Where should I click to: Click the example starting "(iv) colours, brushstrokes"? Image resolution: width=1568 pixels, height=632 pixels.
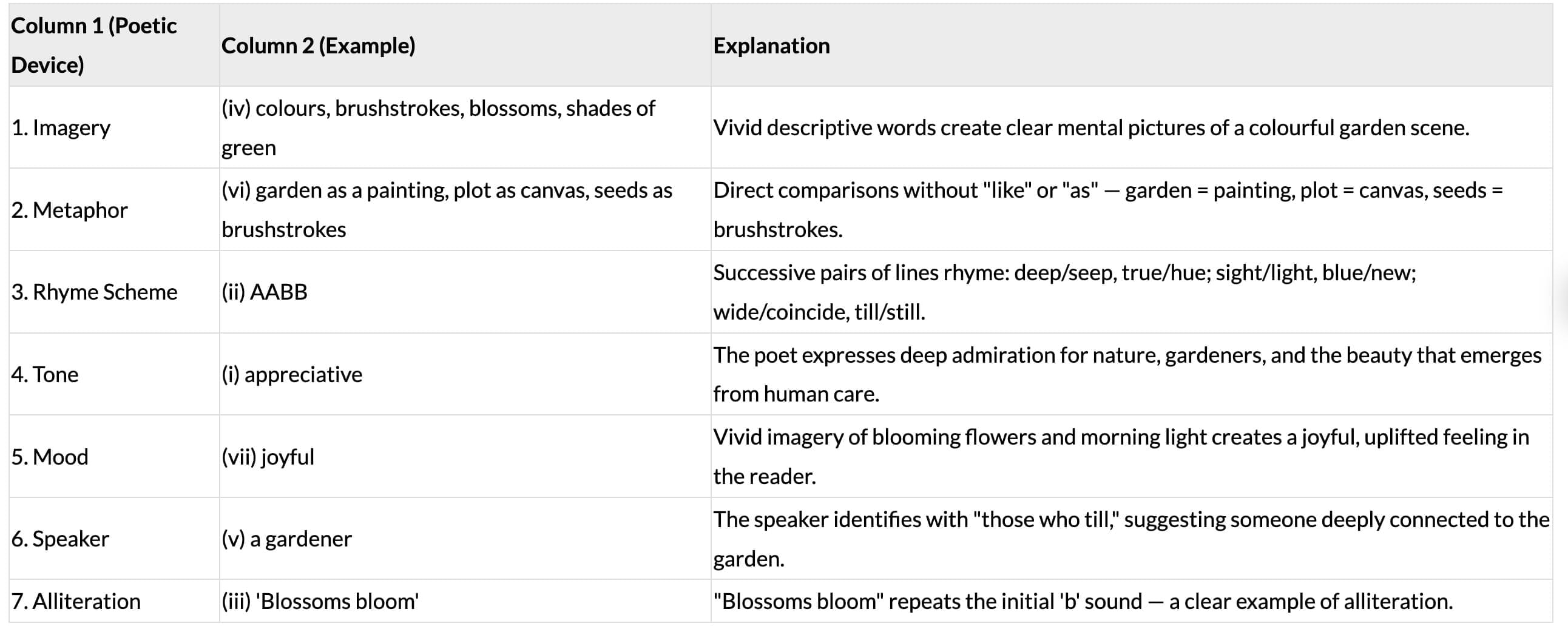coord(438,128)
